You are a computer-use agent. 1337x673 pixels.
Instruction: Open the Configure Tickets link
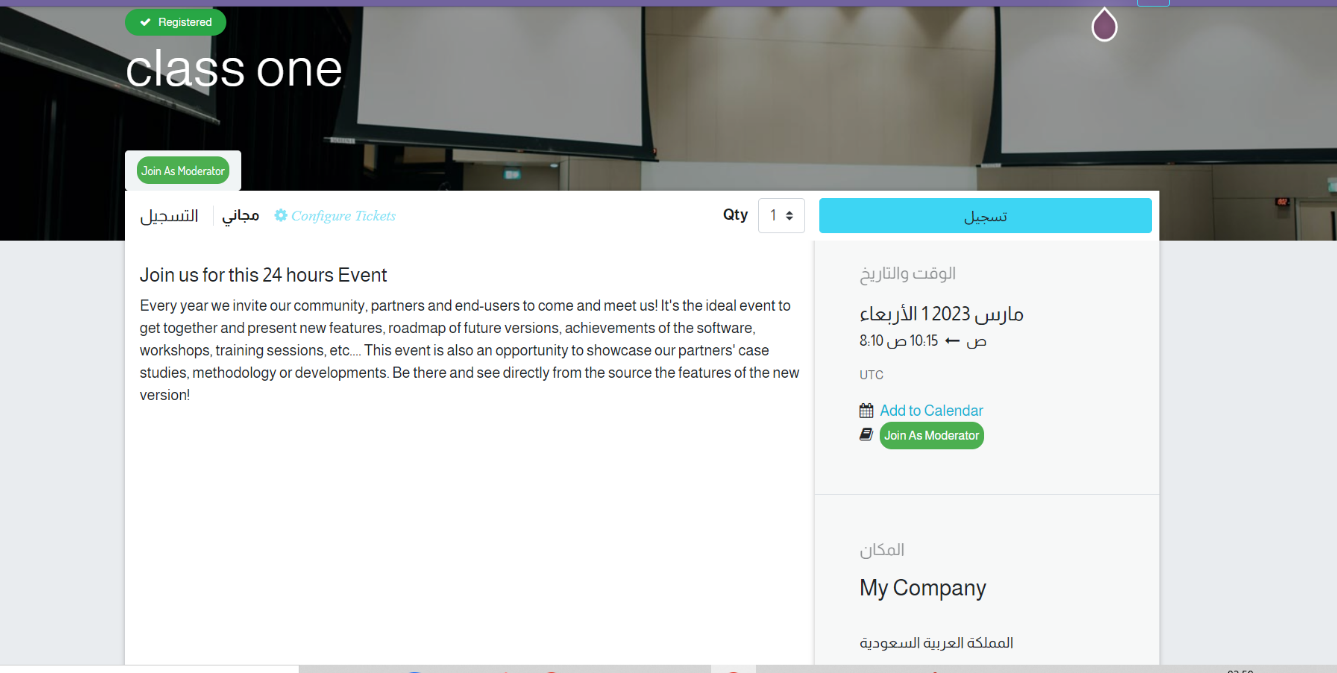[x=343, y=216]
